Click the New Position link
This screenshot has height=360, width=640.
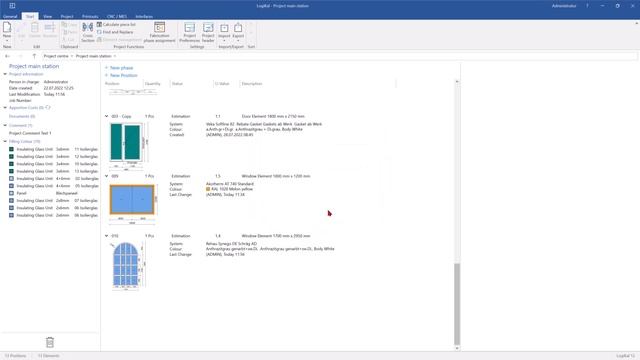(x=121, y=76)
